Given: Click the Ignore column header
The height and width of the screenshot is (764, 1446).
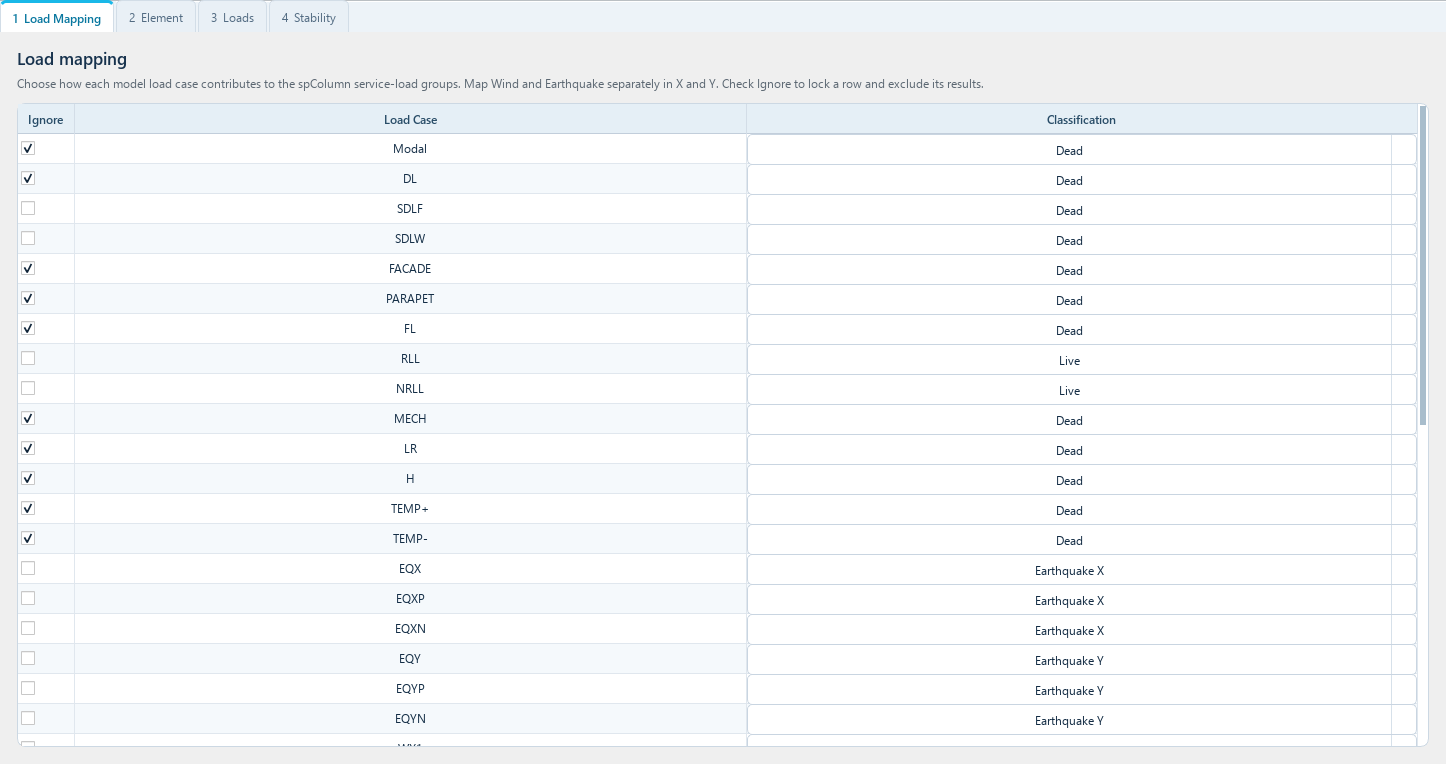Looking at the screenshot, I should tap(46, 119).
